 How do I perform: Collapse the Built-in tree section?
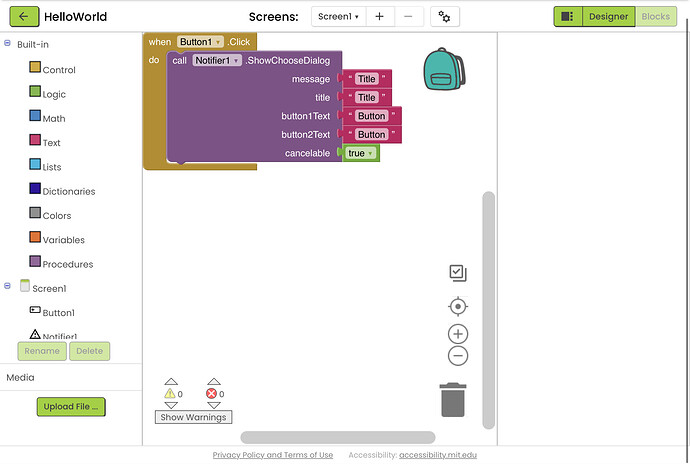8,43
